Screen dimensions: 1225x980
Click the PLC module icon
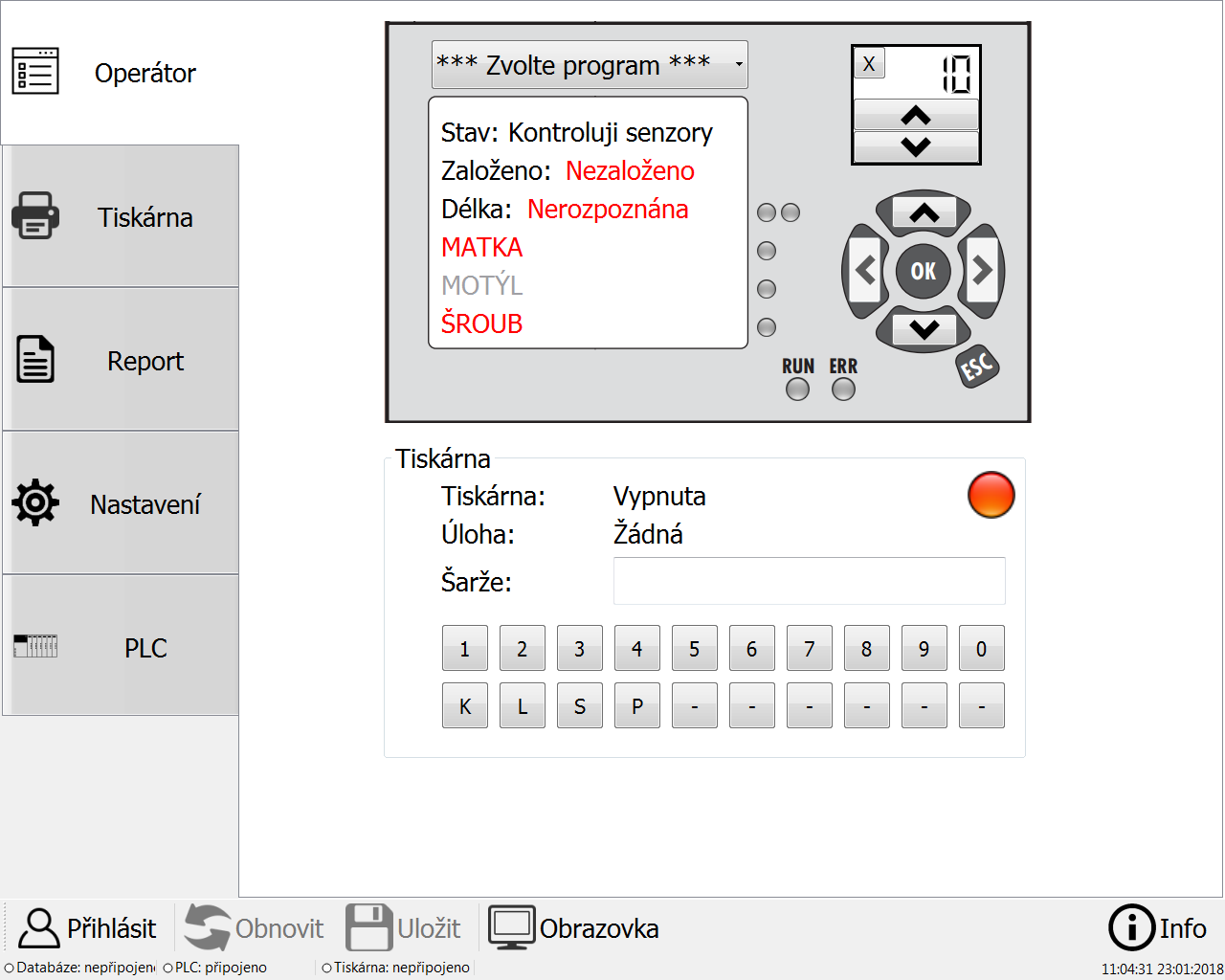click(x=35, y=646)
